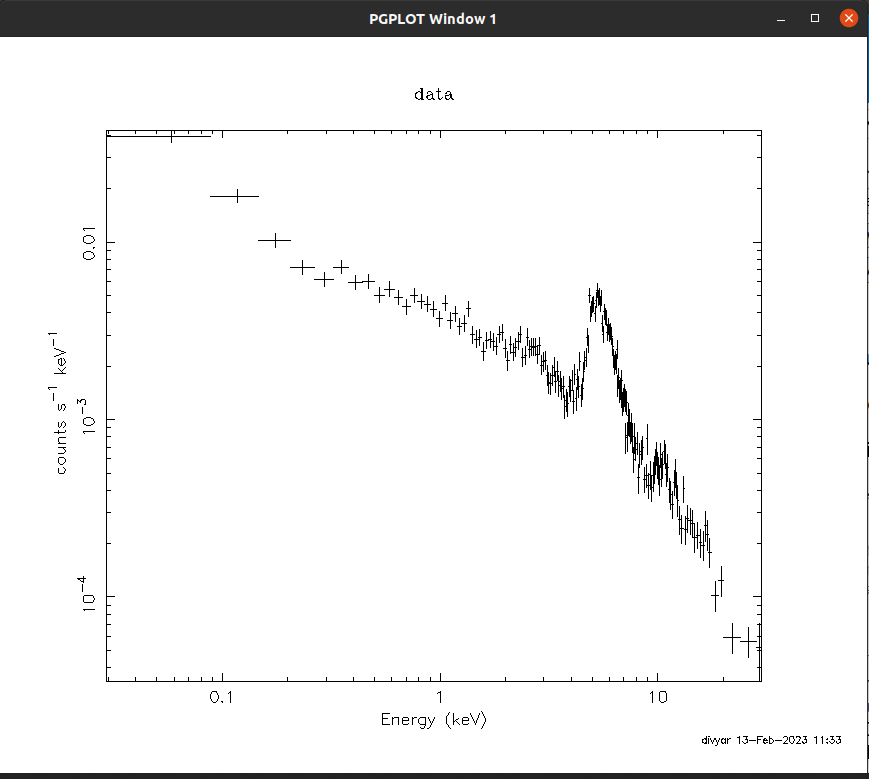Maximize the PGPLOT window
Viewport: 869px width, 779px height.
pyautogui.click(x=815, y=18)
